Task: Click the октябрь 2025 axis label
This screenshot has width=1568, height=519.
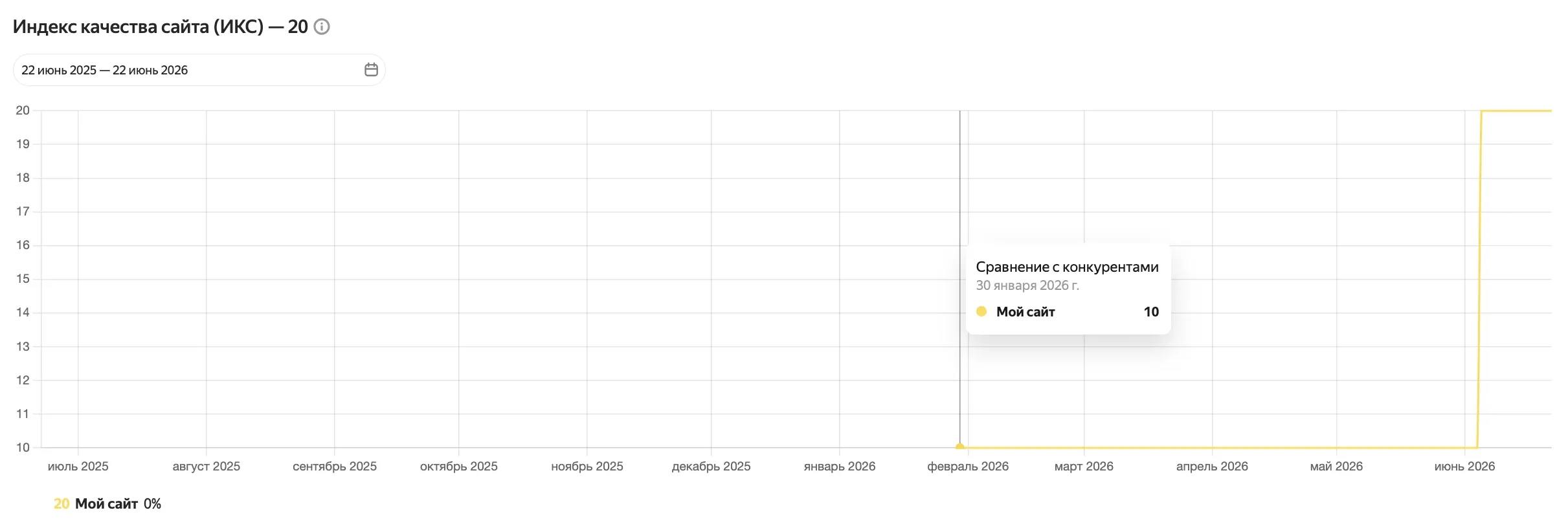Action: [459, 467]
